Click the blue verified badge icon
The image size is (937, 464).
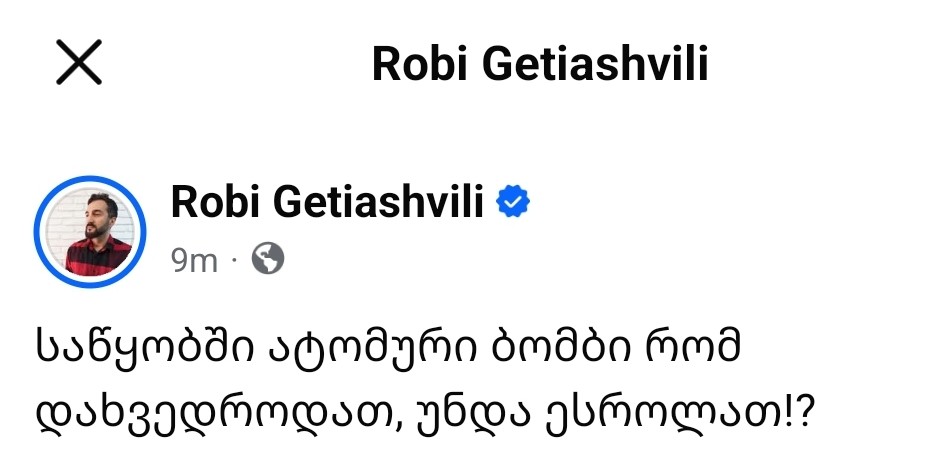point(514,203)
